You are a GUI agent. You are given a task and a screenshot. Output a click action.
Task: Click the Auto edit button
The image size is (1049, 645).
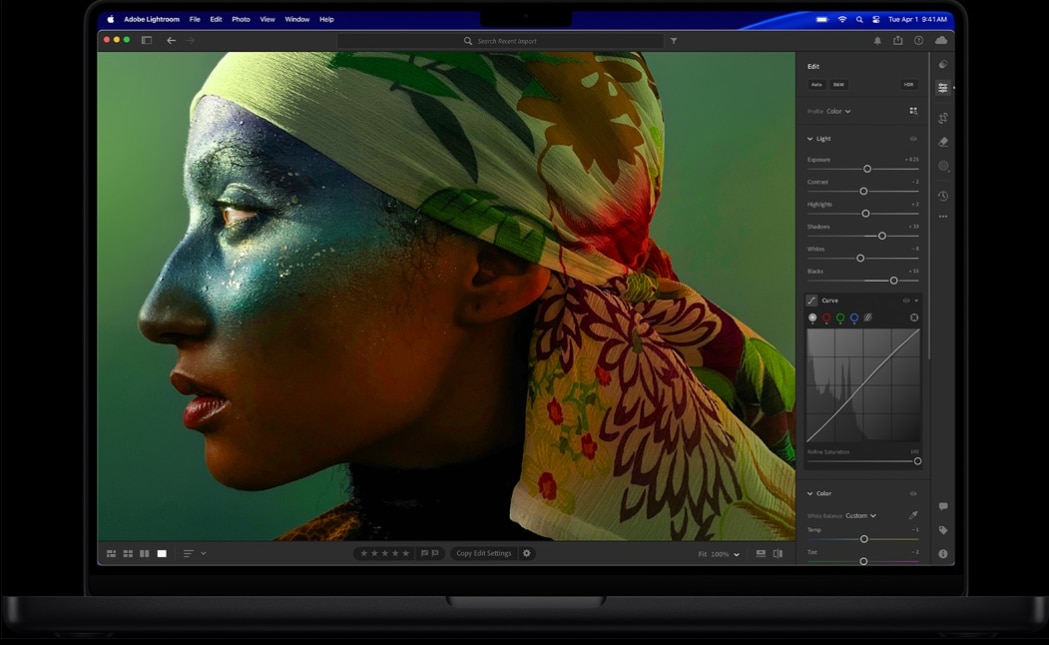click(x=816, y=85)
